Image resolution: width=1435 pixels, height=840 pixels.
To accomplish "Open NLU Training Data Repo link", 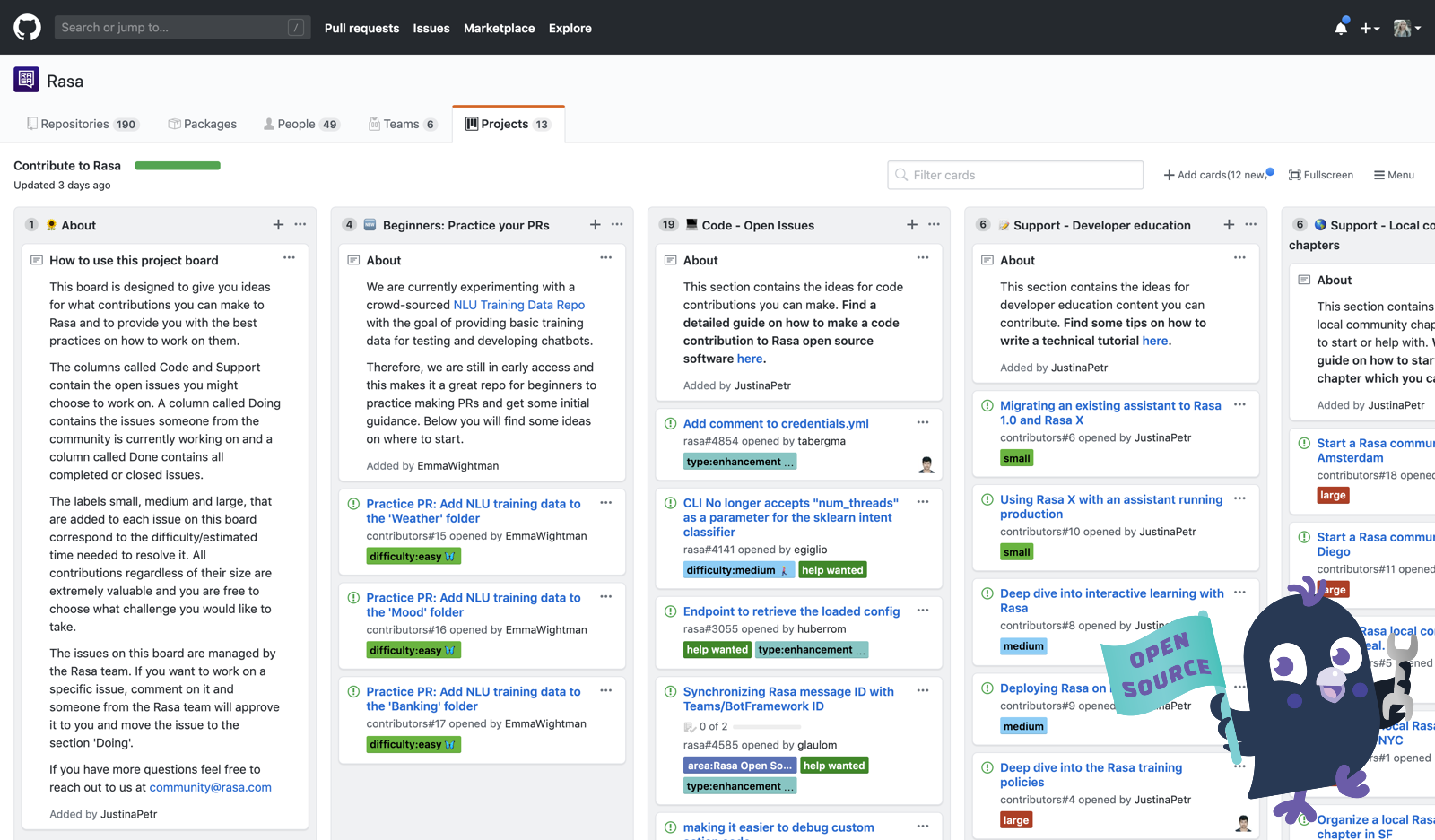I will coord(519,305).
